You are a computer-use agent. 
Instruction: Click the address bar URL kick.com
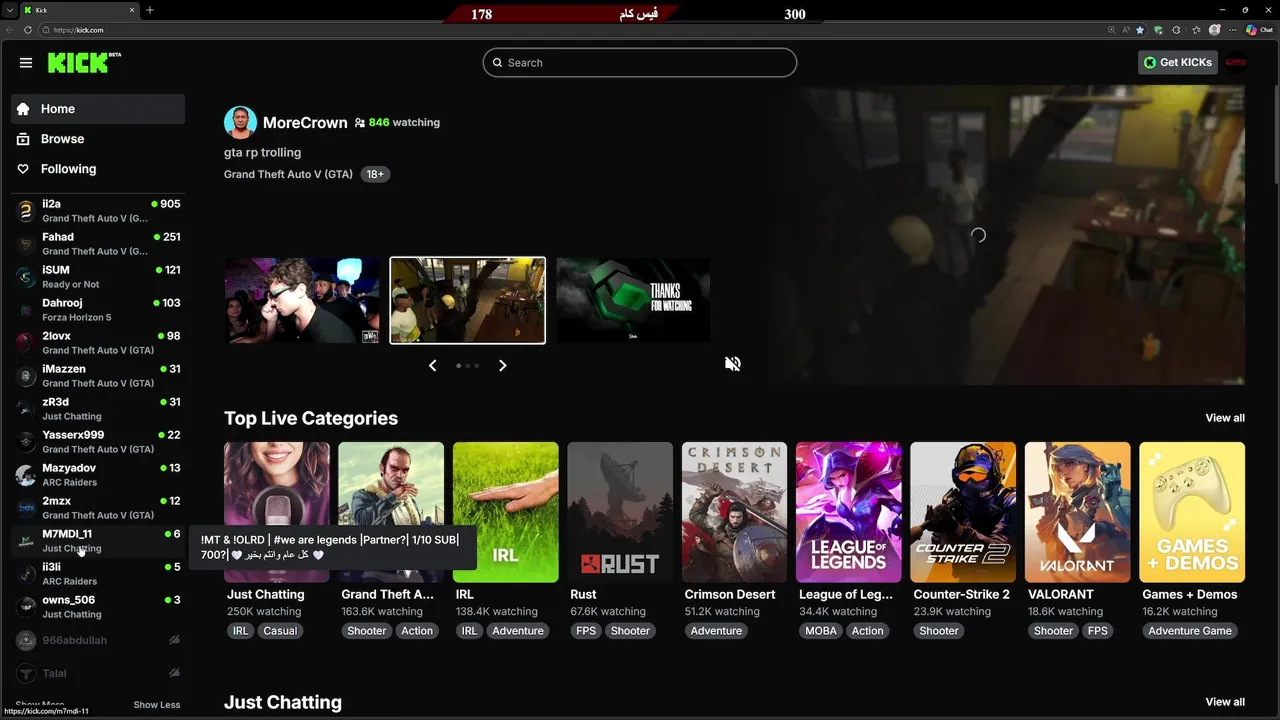click(79, 30)
